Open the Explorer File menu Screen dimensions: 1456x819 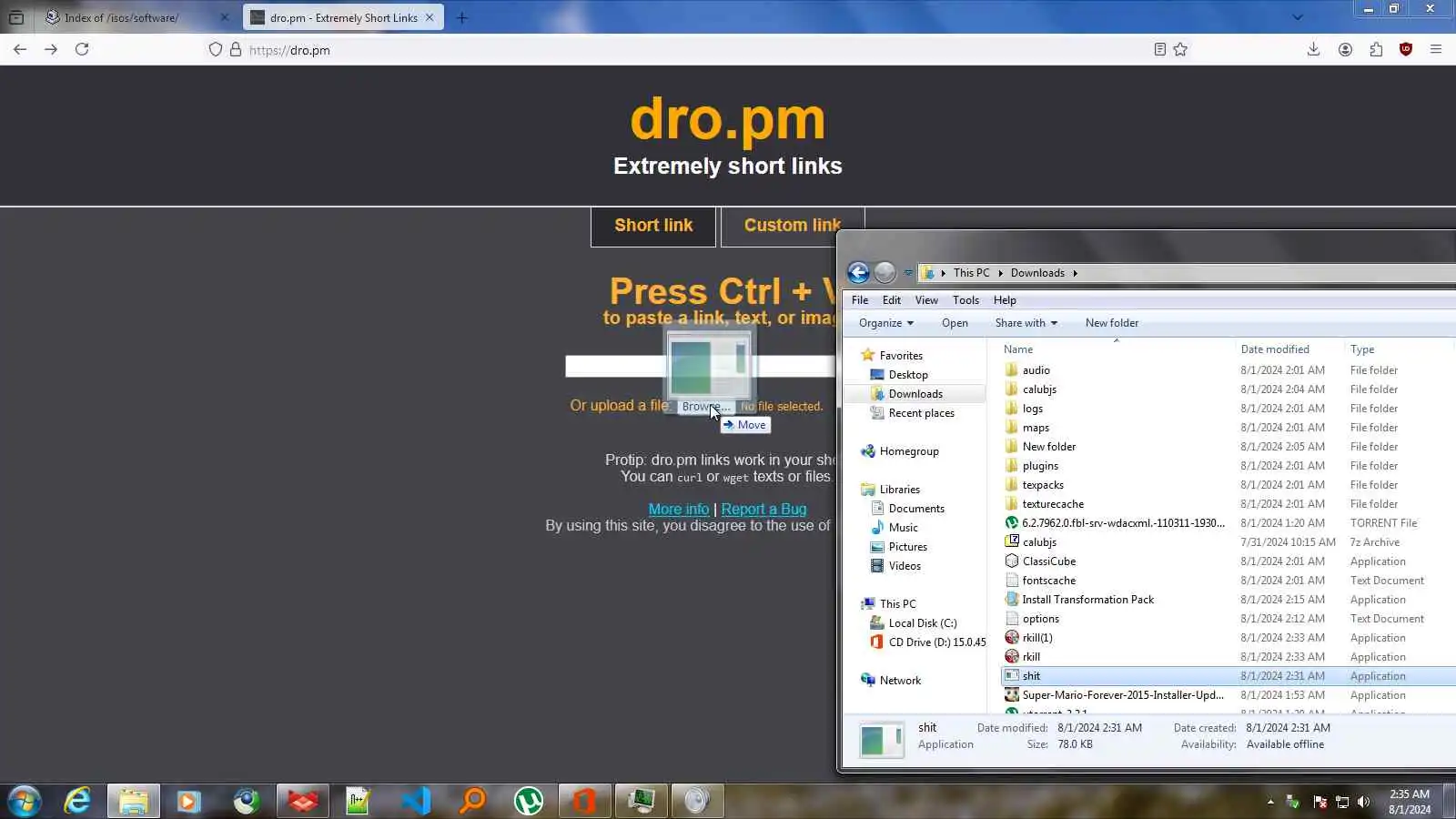[x=860, y=300]
